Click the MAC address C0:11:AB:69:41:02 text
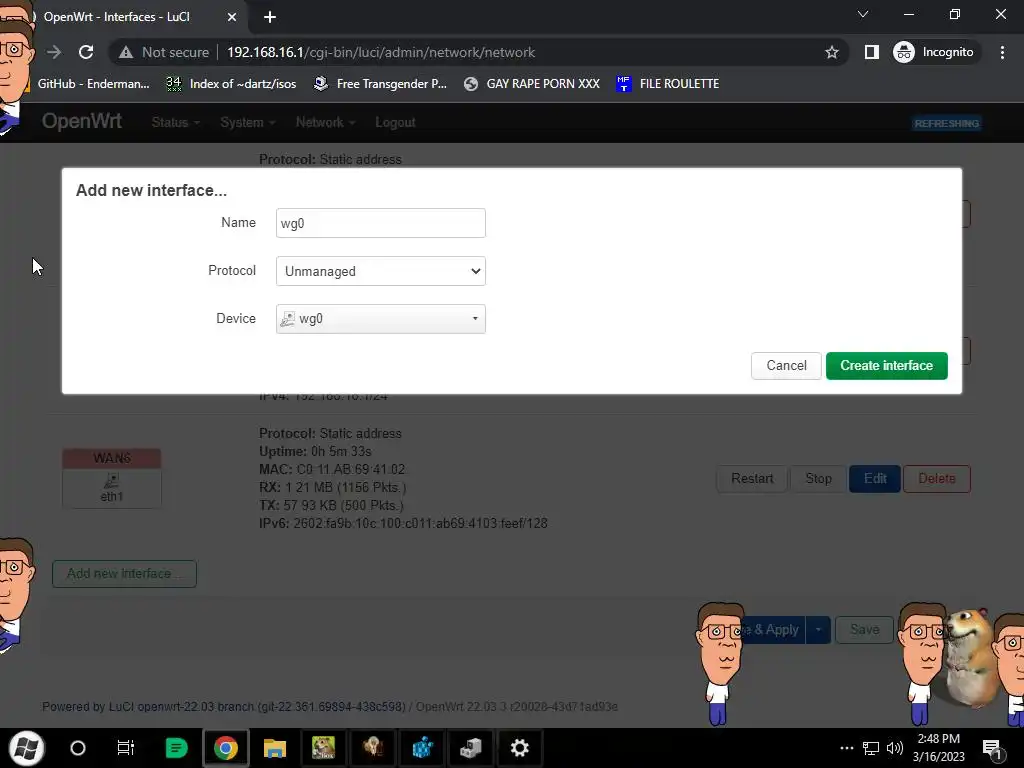The width and height of the screenshot is (1024, 768). pos(351,470)
